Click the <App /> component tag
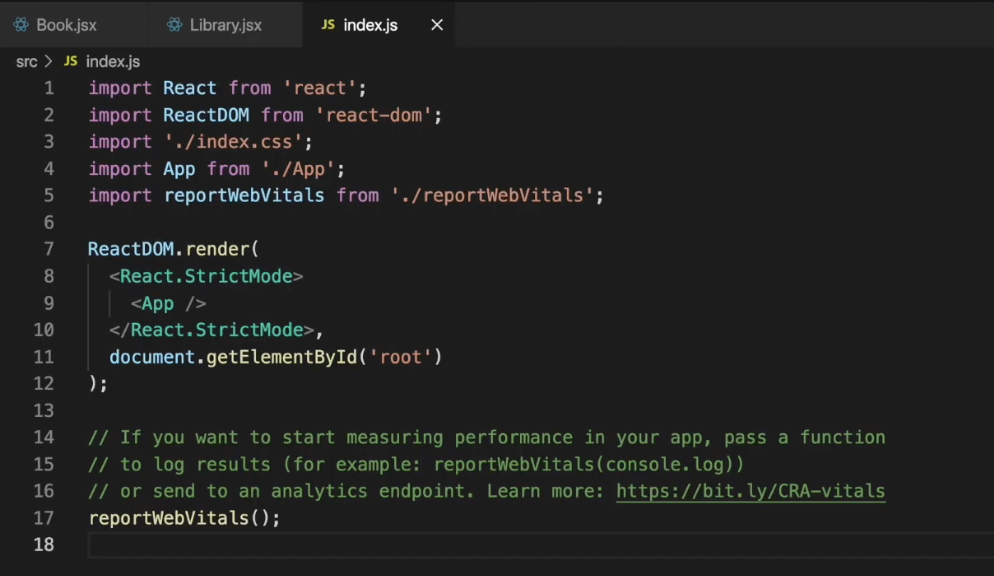This screenshot has height=576, width=994. (x=168, y=304)
